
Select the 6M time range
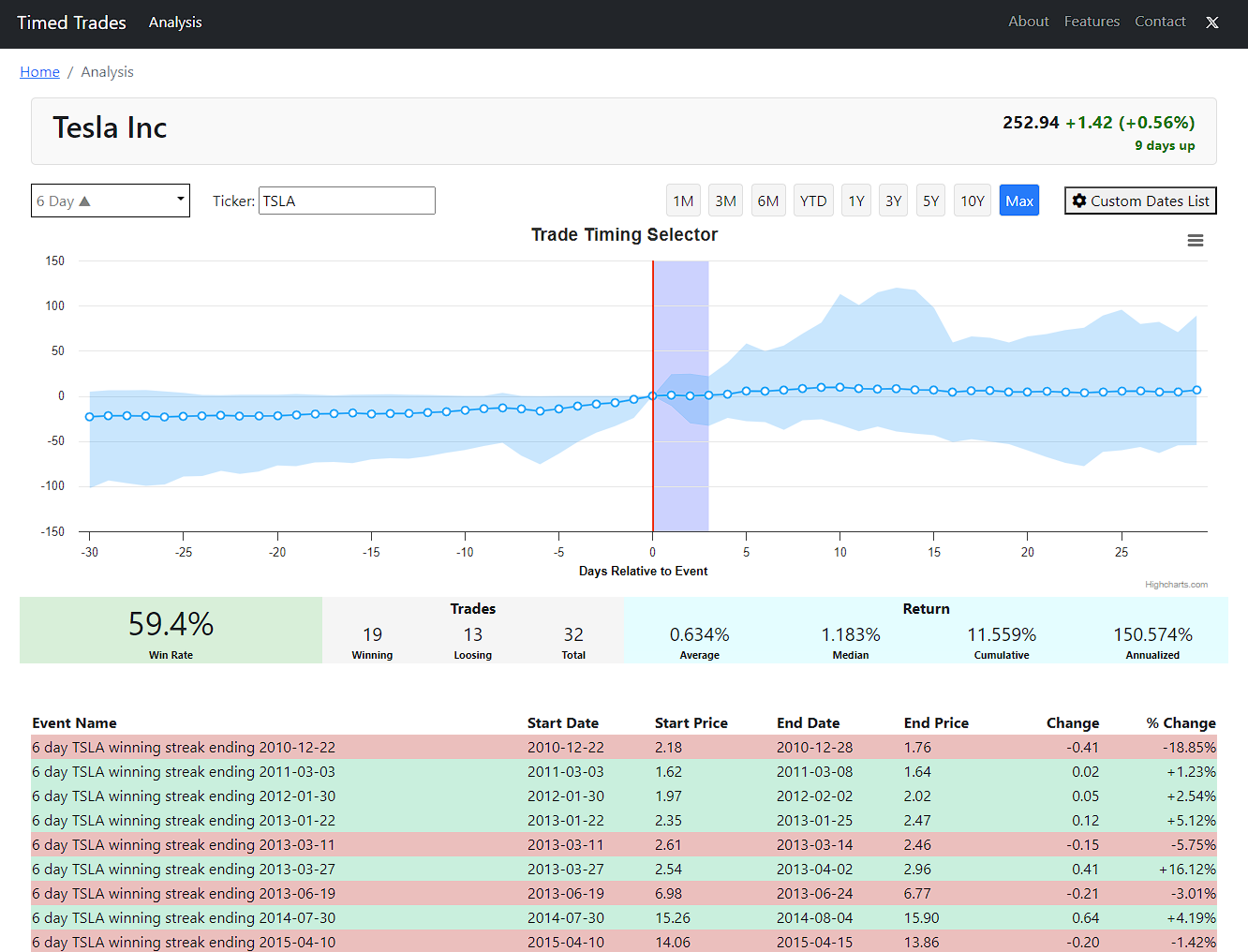click(768, 201)
